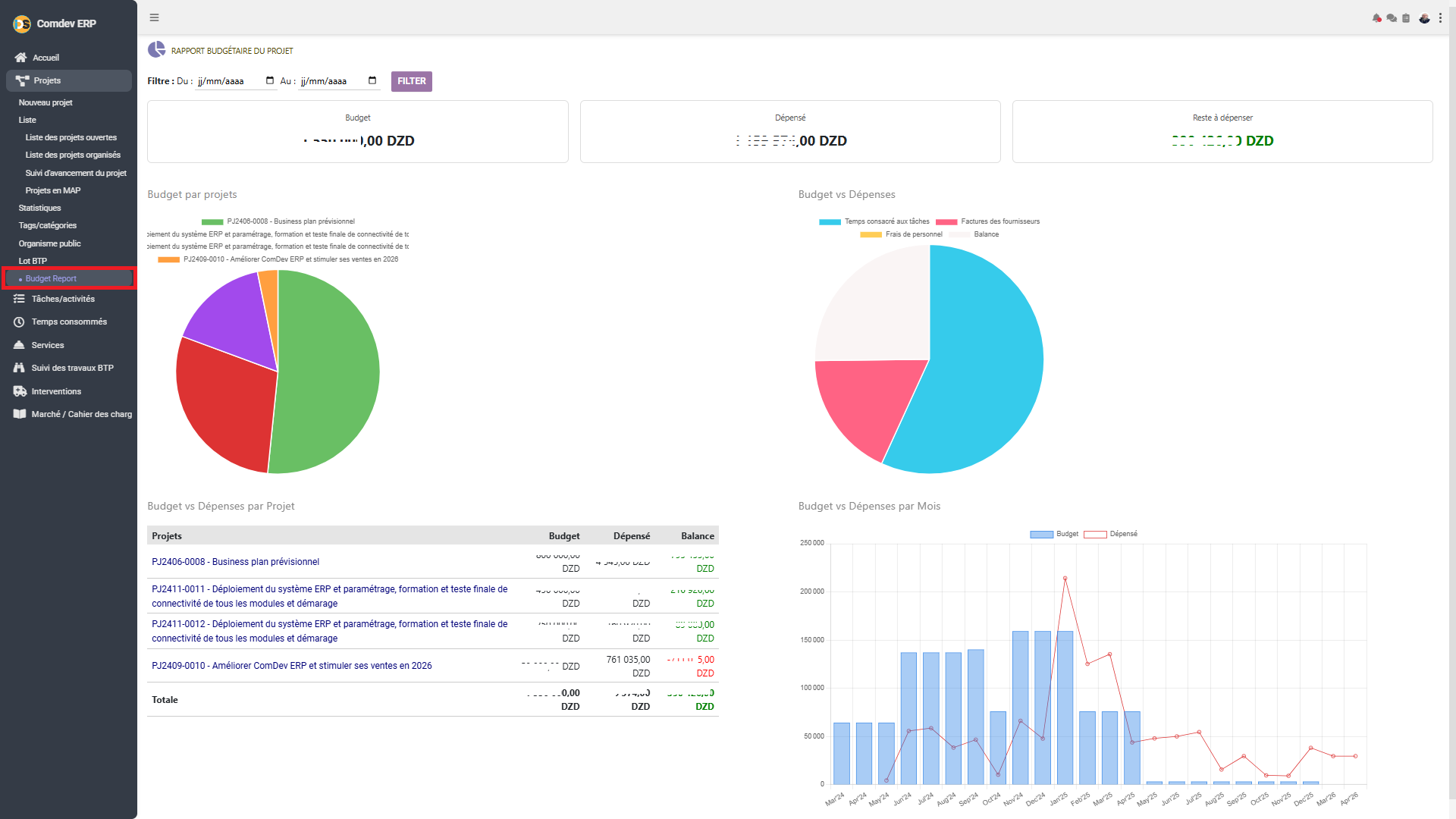Click the Balance column header

698,536
